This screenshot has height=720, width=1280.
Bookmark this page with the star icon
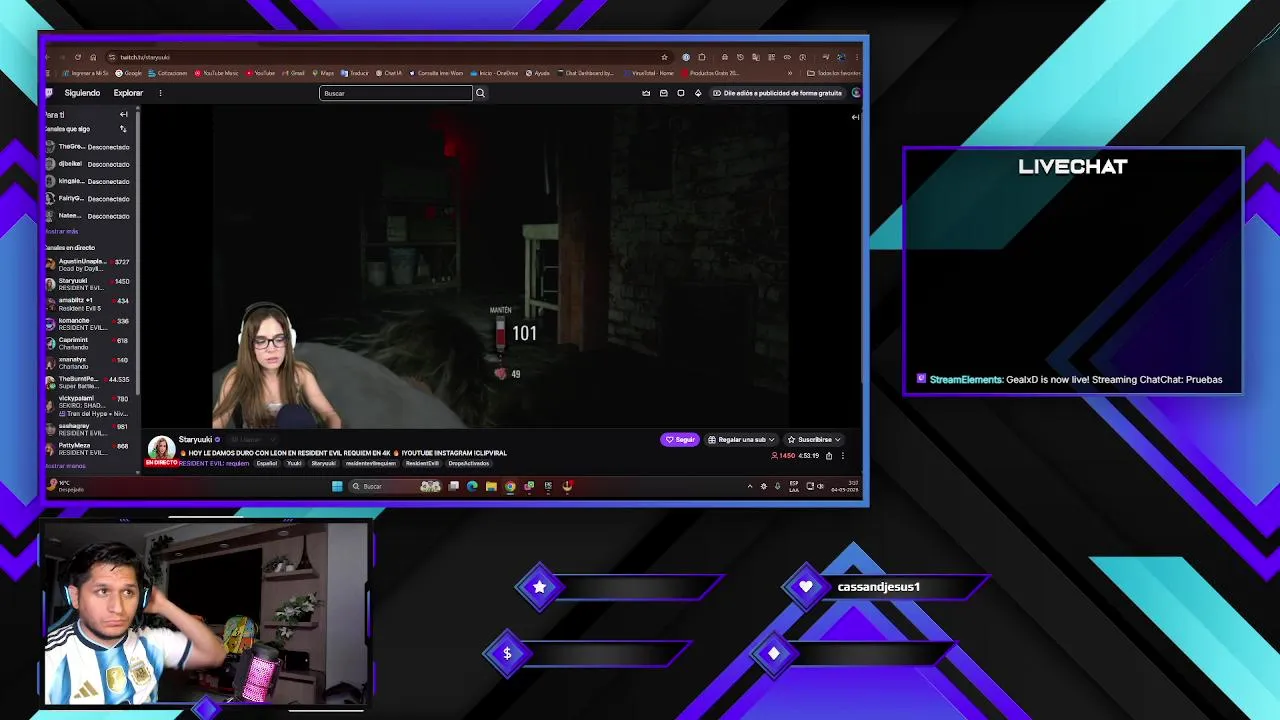point(664,57)
